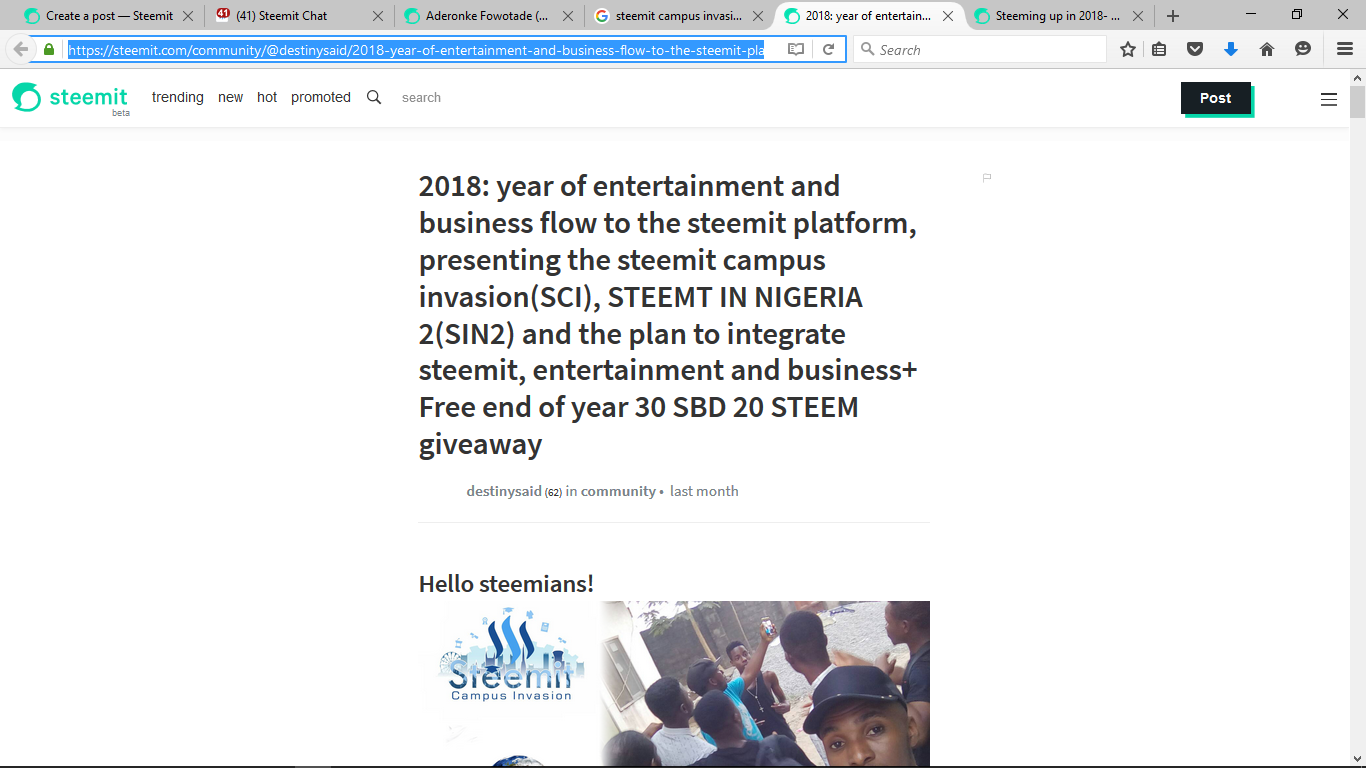Screen dimensions: 1366x768
Task: Close the Steemit Chat tab
Action: [x=377, y=16]
